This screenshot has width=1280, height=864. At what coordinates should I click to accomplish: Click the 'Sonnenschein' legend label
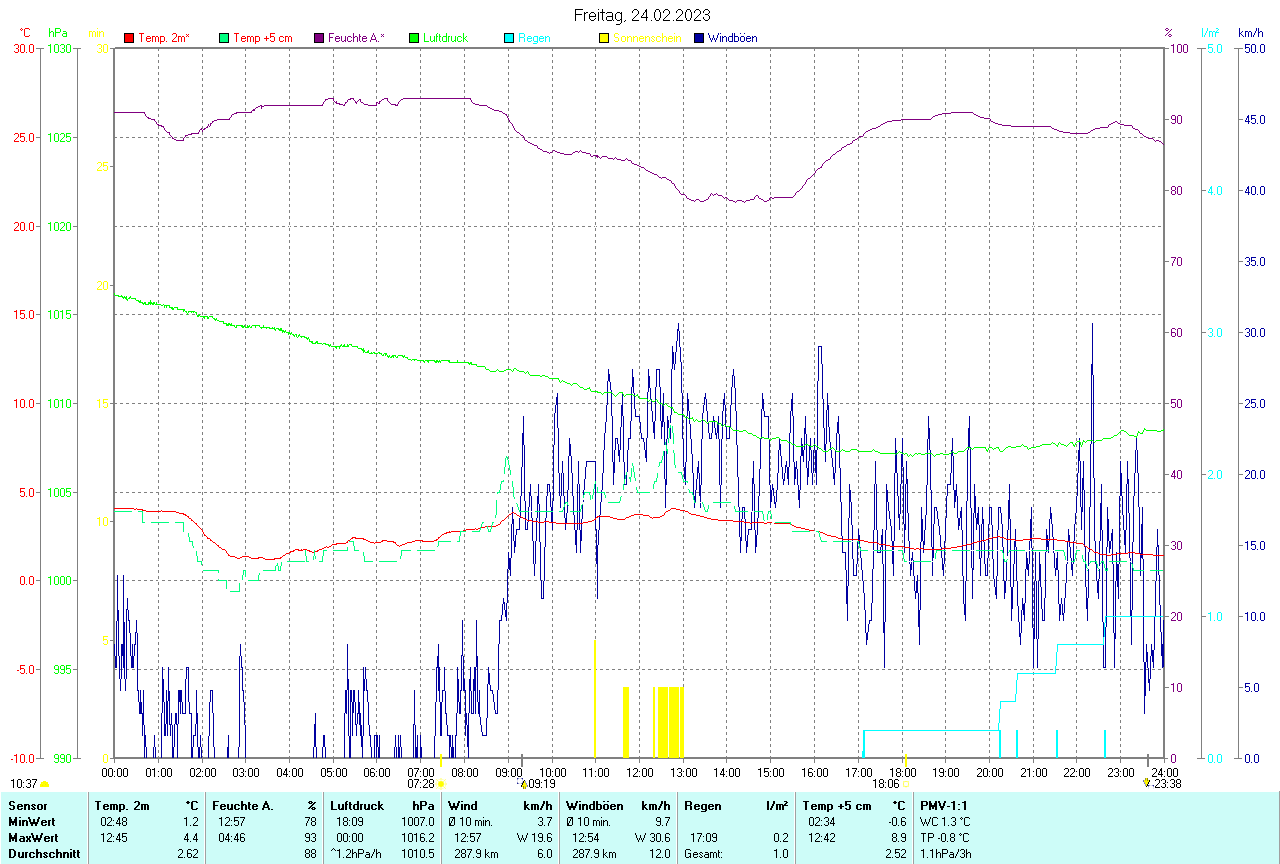647,38
